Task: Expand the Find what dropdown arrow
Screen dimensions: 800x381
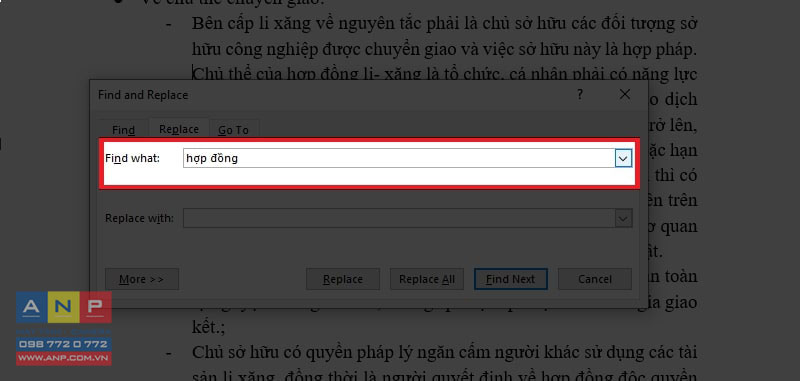Action: click(x=622, y=159)
